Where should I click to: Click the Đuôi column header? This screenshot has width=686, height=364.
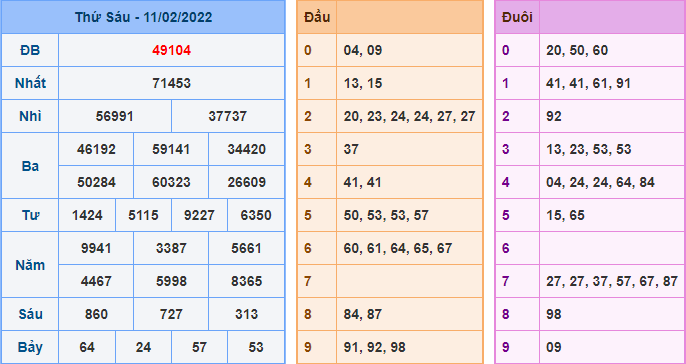tap(517, 17)
